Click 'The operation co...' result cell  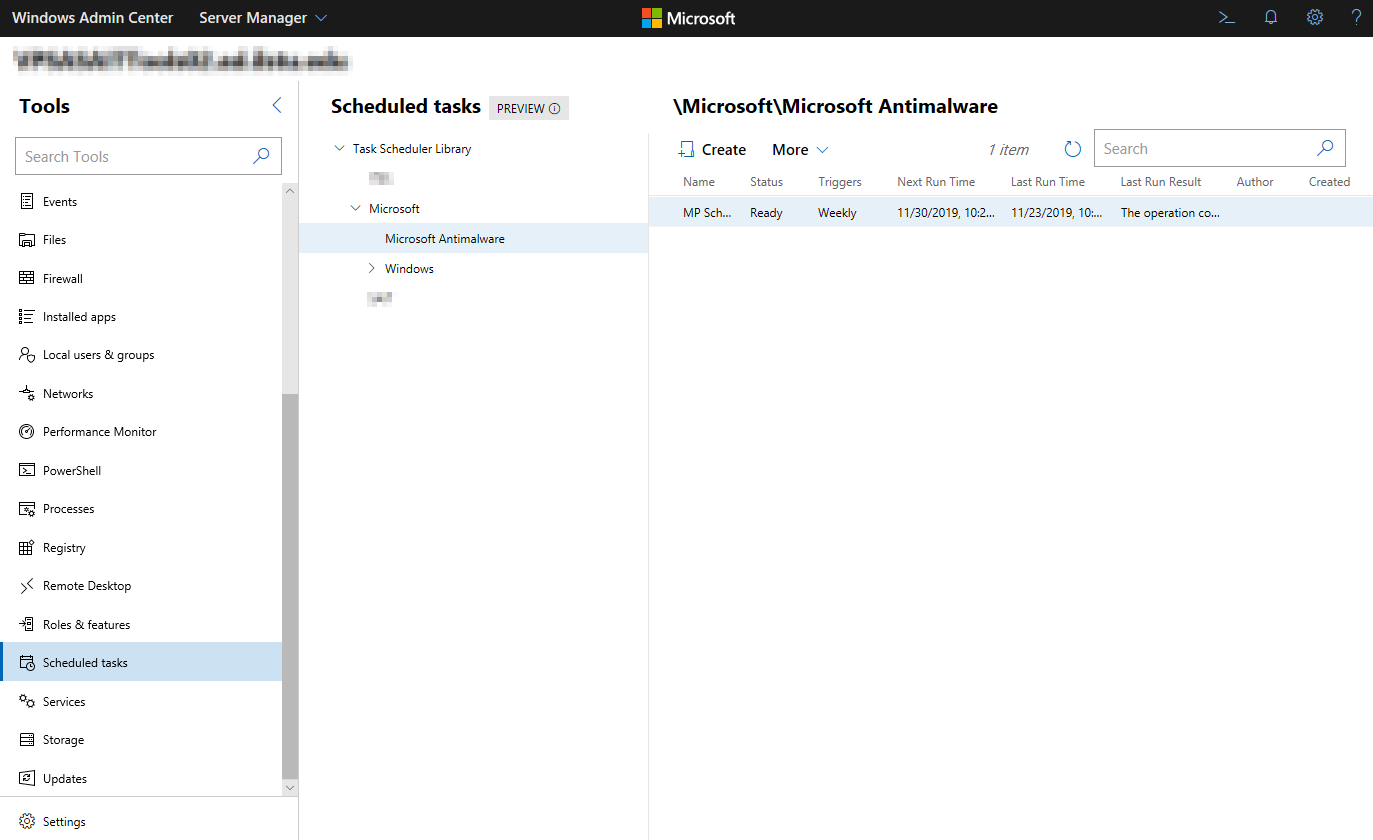(1170, 213)
